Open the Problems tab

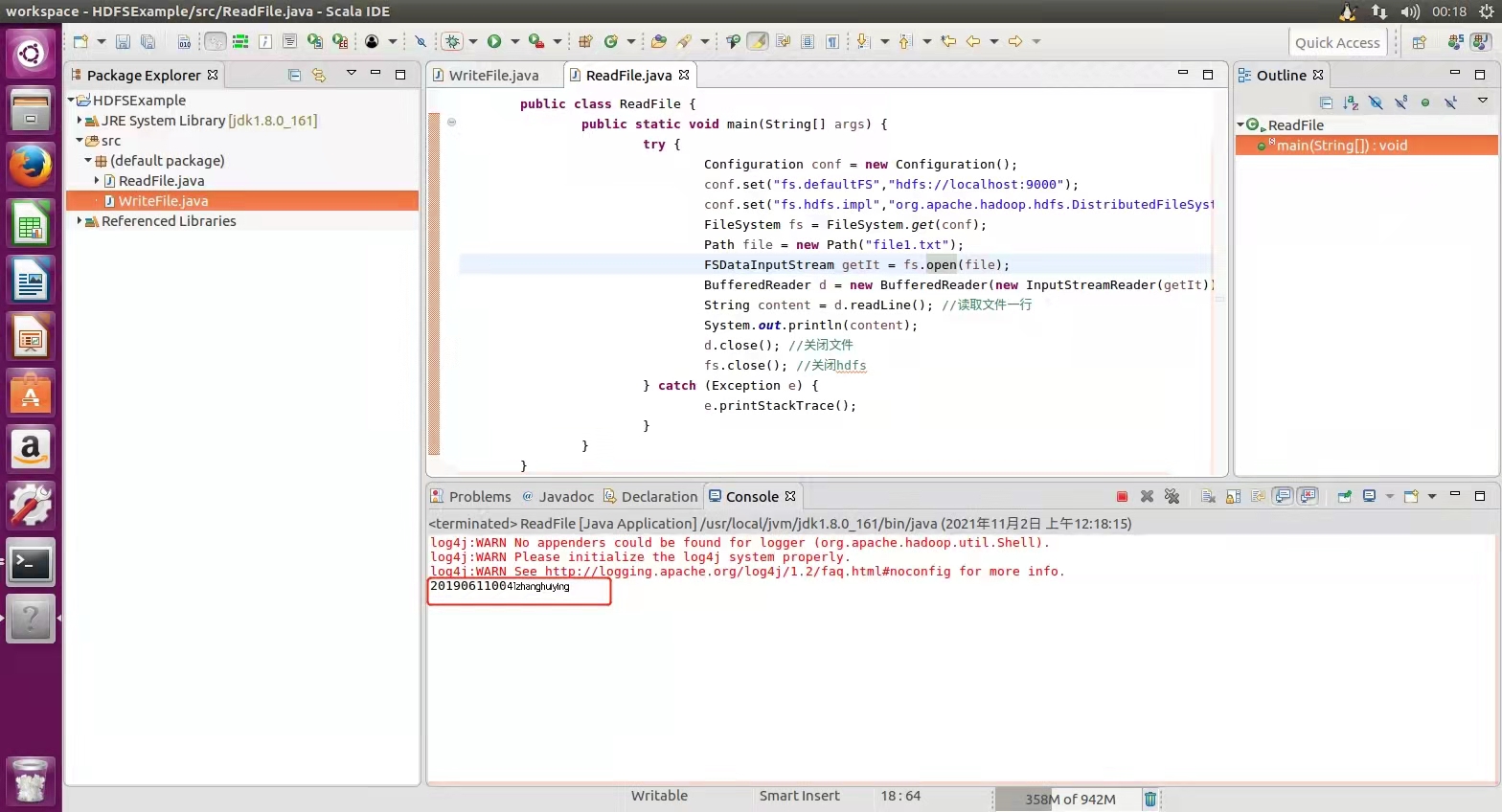[479, 496]
